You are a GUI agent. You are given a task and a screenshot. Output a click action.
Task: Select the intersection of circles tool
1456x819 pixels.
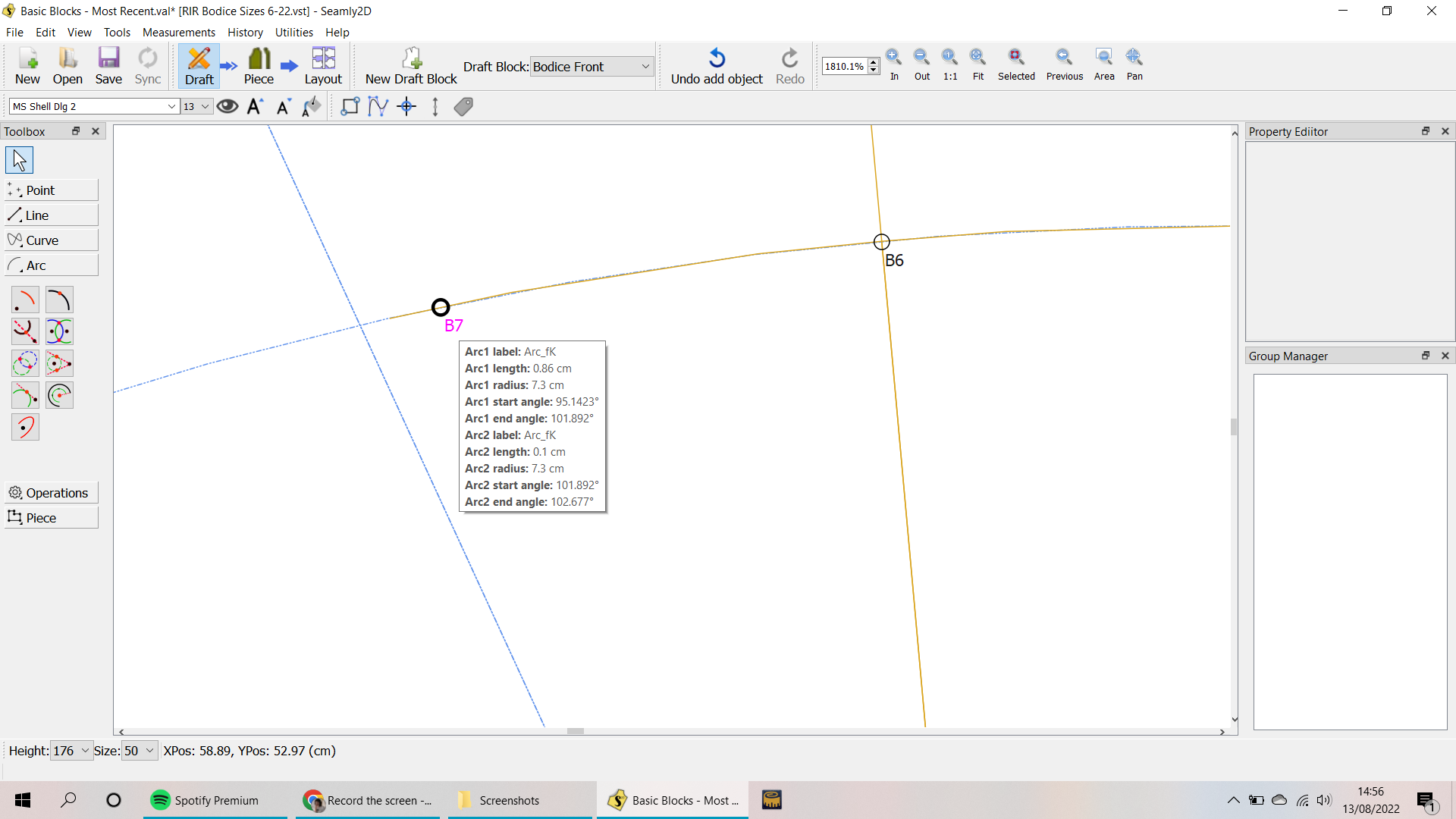[x=25, y=364]
